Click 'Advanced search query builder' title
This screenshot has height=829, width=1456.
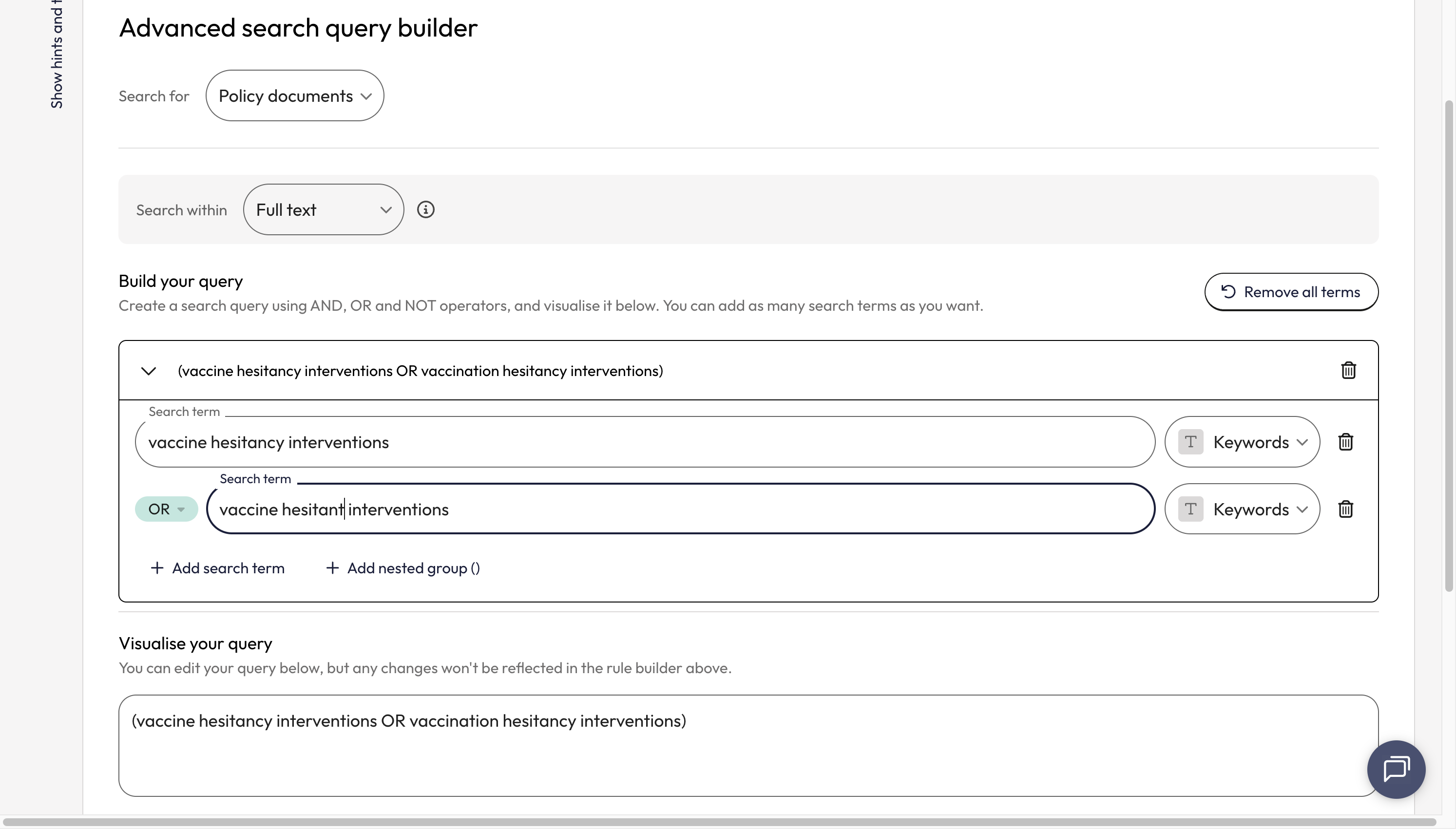pyautogui.click(x=298, y=28)
